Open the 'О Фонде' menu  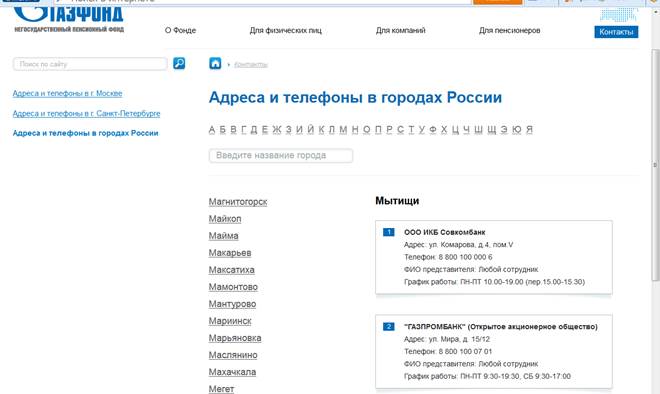point(180,30)
